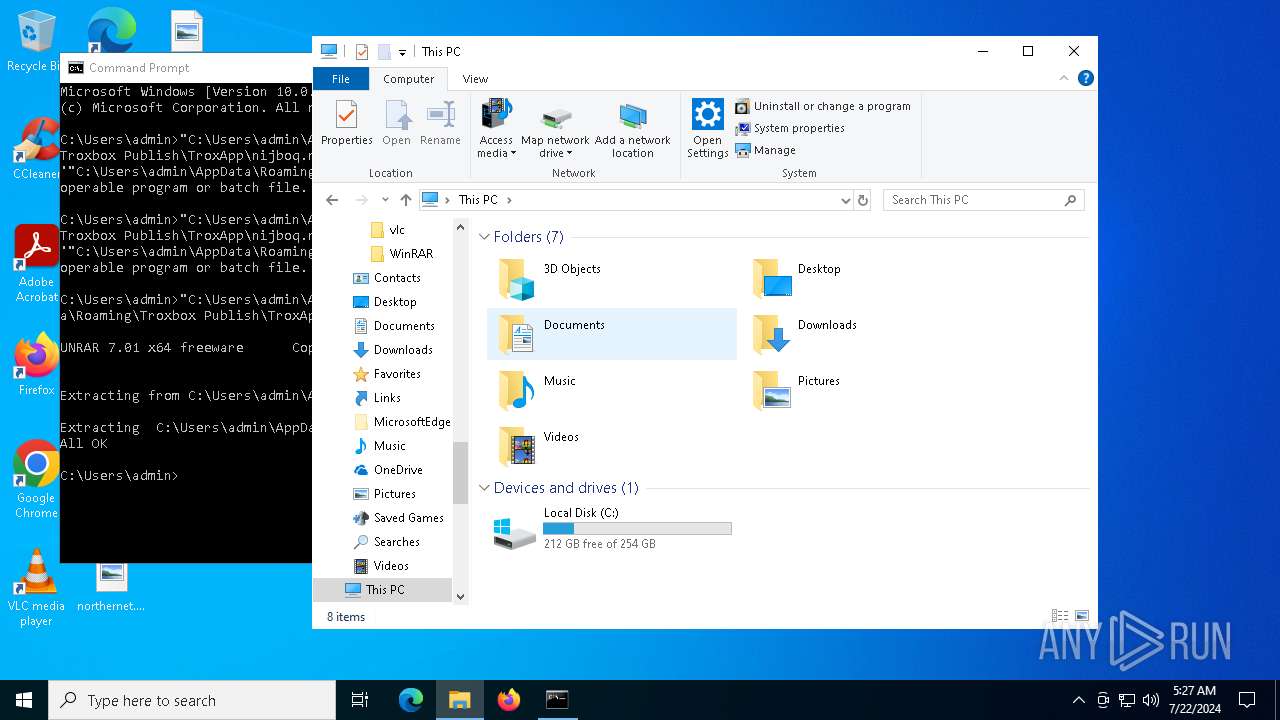This screenshot has height=720, width=1280.
Task: Click the volume tray icon
Action: coord(1151,700)
